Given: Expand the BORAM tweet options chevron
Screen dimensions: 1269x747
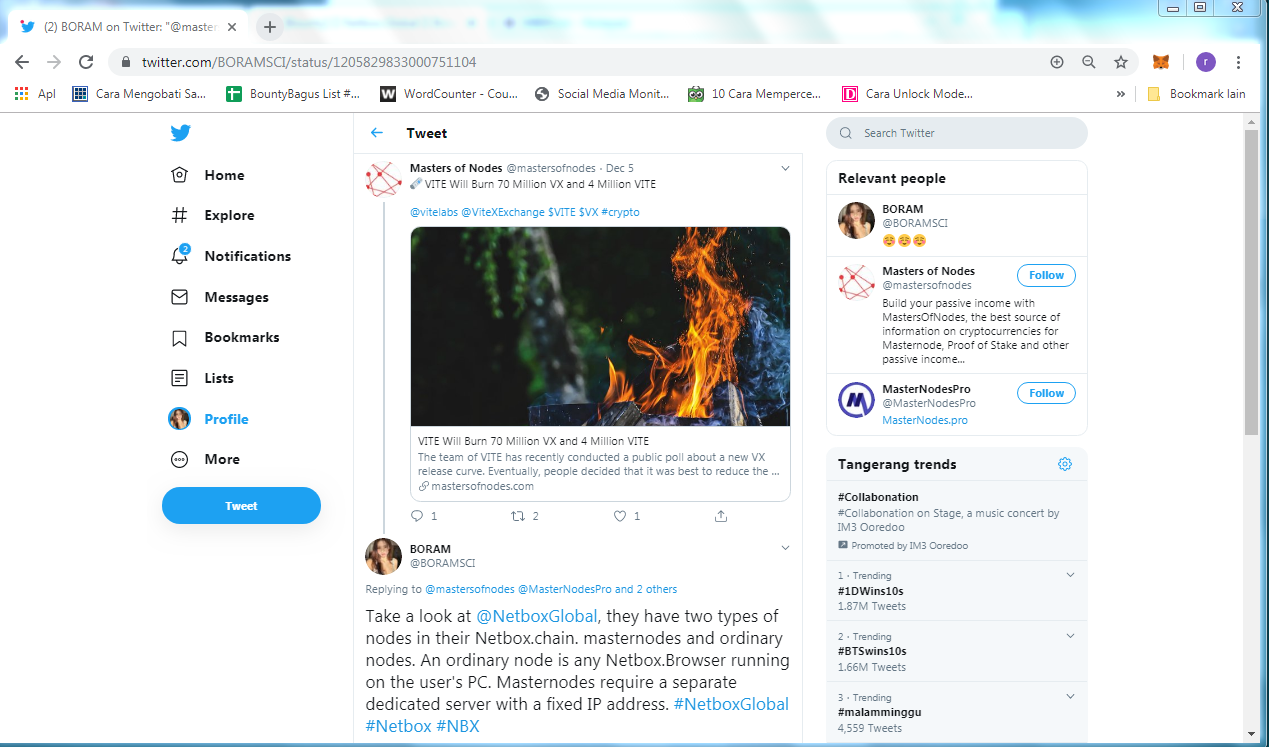Looking at the screenshot, I should [785, 548].
